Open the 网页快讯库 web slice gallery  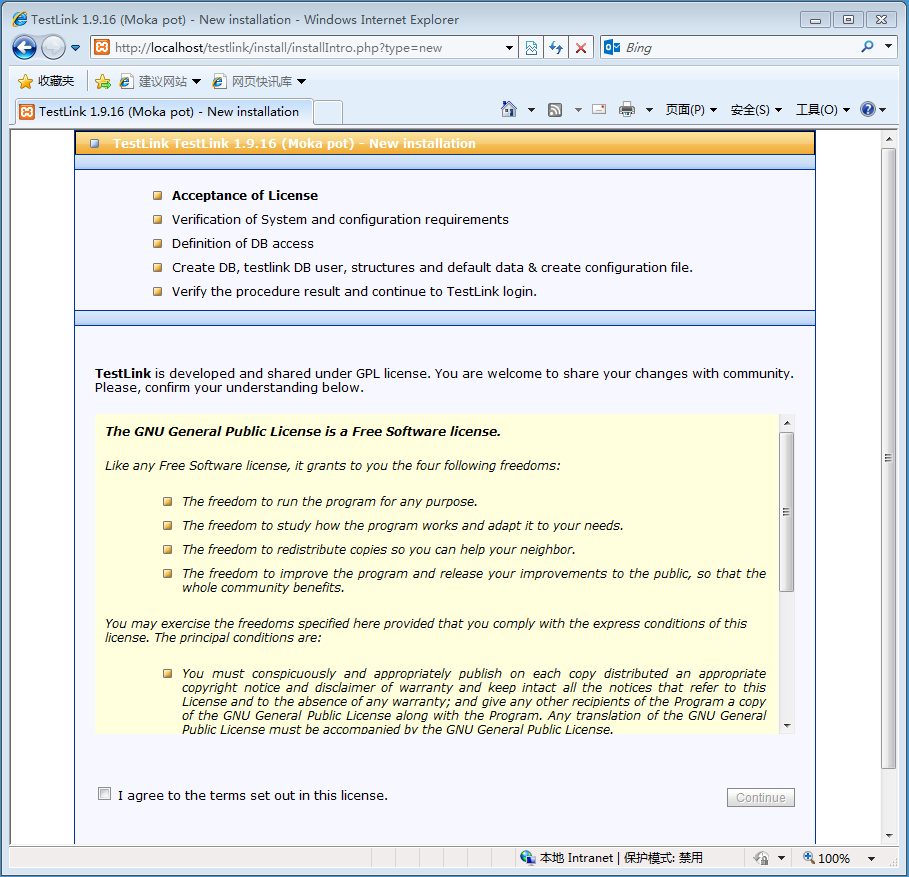click(259, 82)
